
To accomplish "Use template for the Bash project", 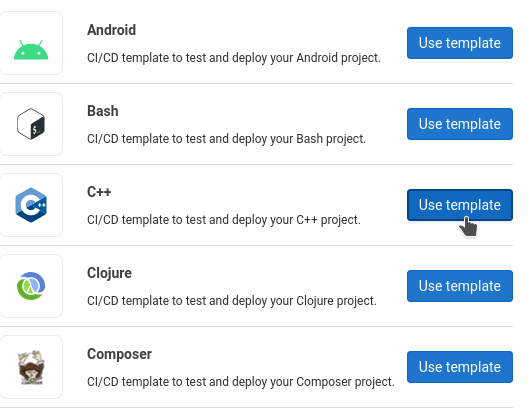I will pos(460,124).
